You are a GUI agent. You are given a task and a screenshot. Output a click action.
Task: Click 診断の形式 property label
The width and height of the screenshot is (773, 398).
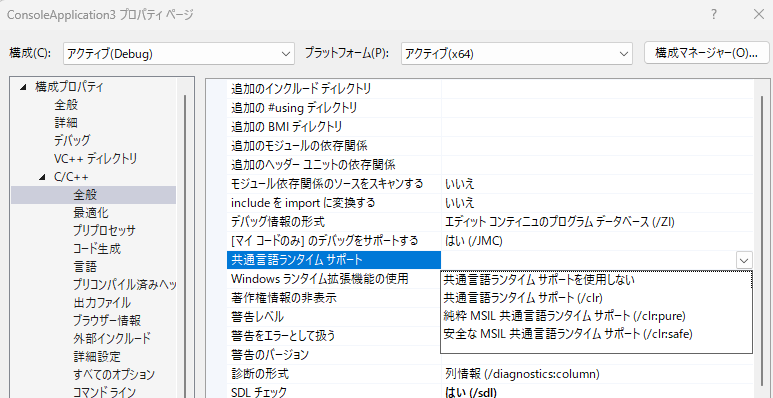tap(260, 374)
